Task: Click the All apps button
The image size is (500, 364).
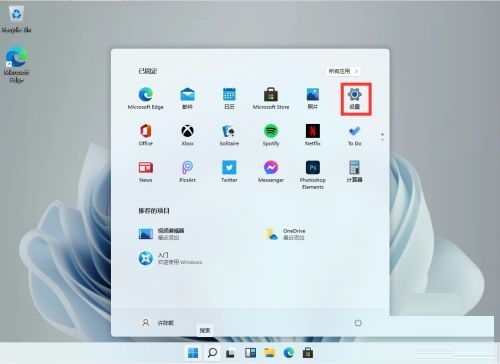Action: tap(343, 71)
